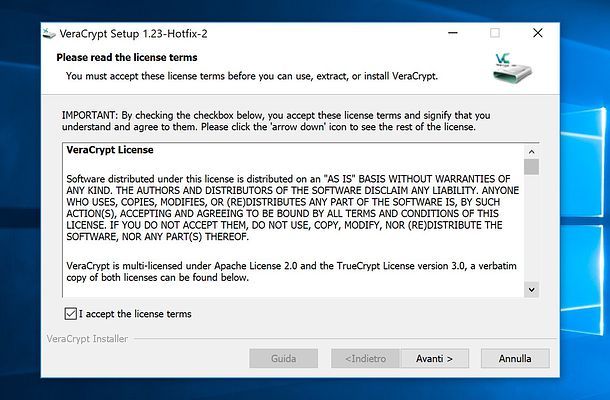
Task: Click the 'Please read the license terms' heading
Action: tap(127, 58)
